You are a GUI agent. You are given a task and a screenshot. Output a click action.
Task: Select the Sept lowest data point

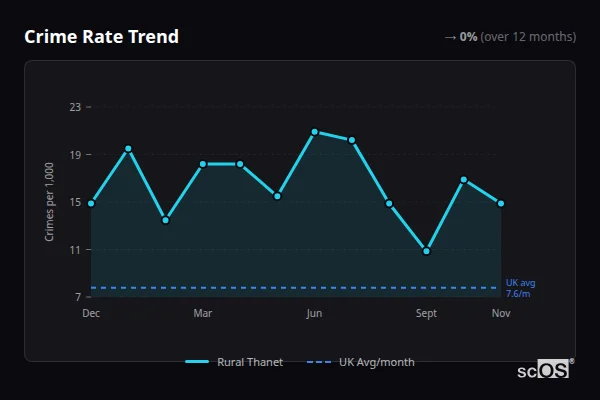[x=426, y=251]
